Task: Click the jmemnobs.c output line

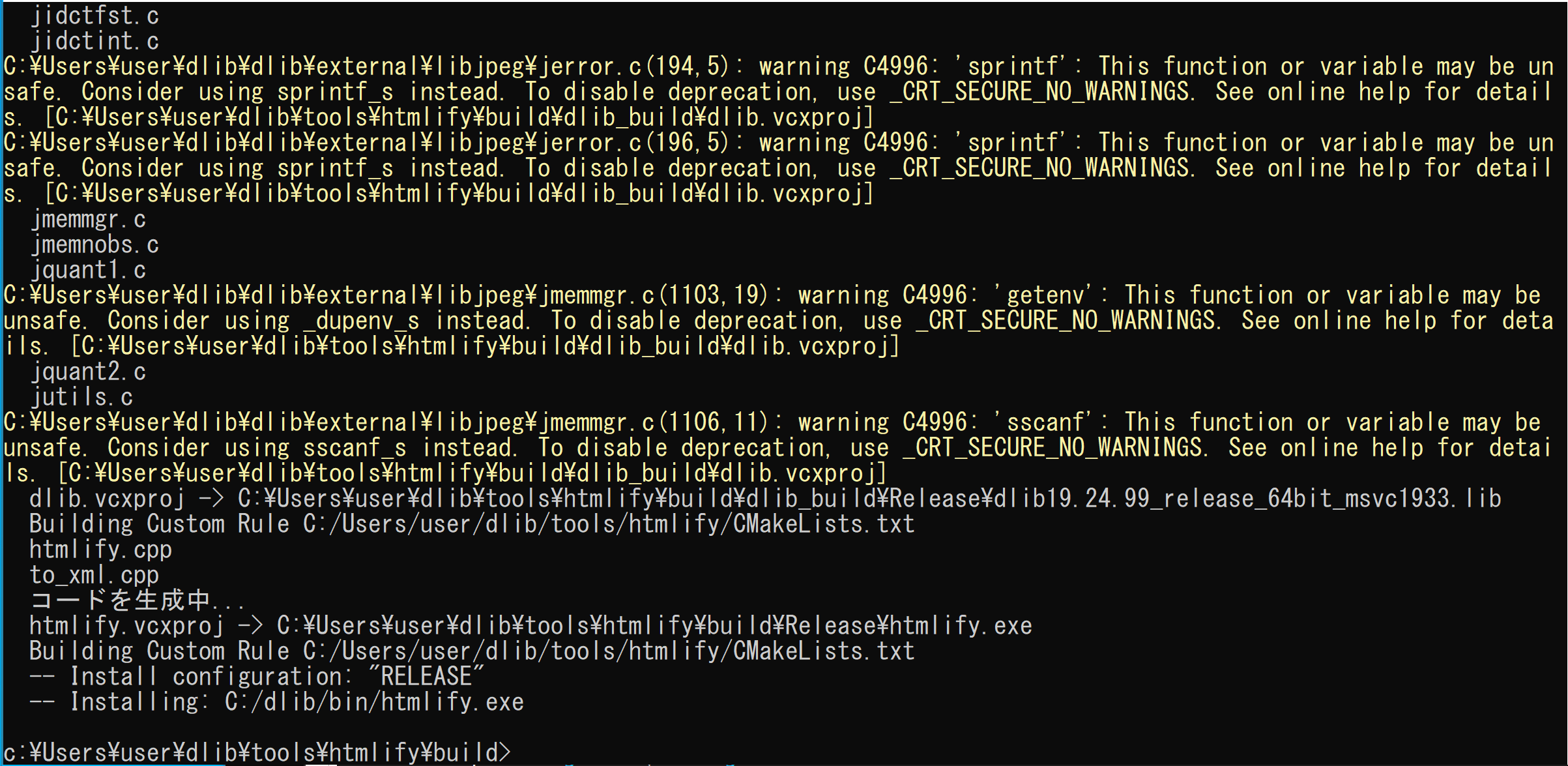Action: [95, 244]
